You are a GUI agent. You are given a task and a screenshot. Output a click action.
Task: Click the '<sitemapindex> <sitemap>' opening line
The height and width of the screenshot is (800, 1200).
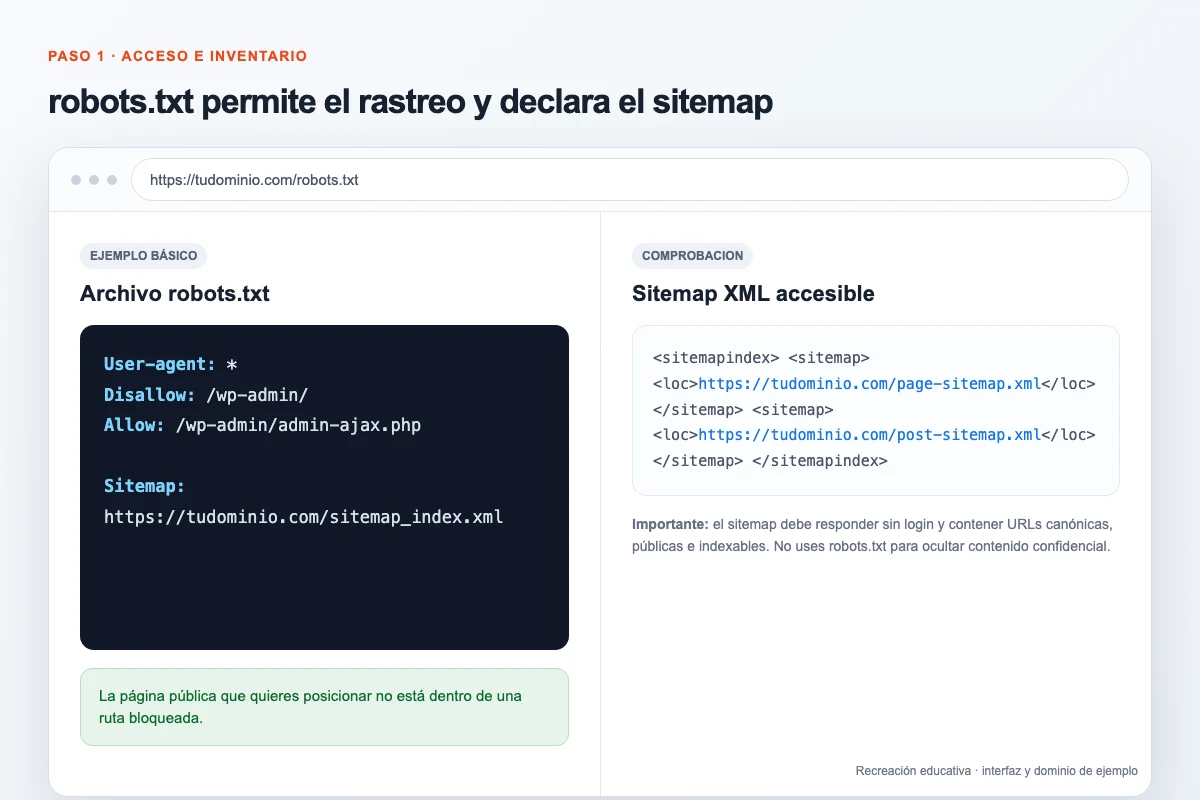click(761, 357)
